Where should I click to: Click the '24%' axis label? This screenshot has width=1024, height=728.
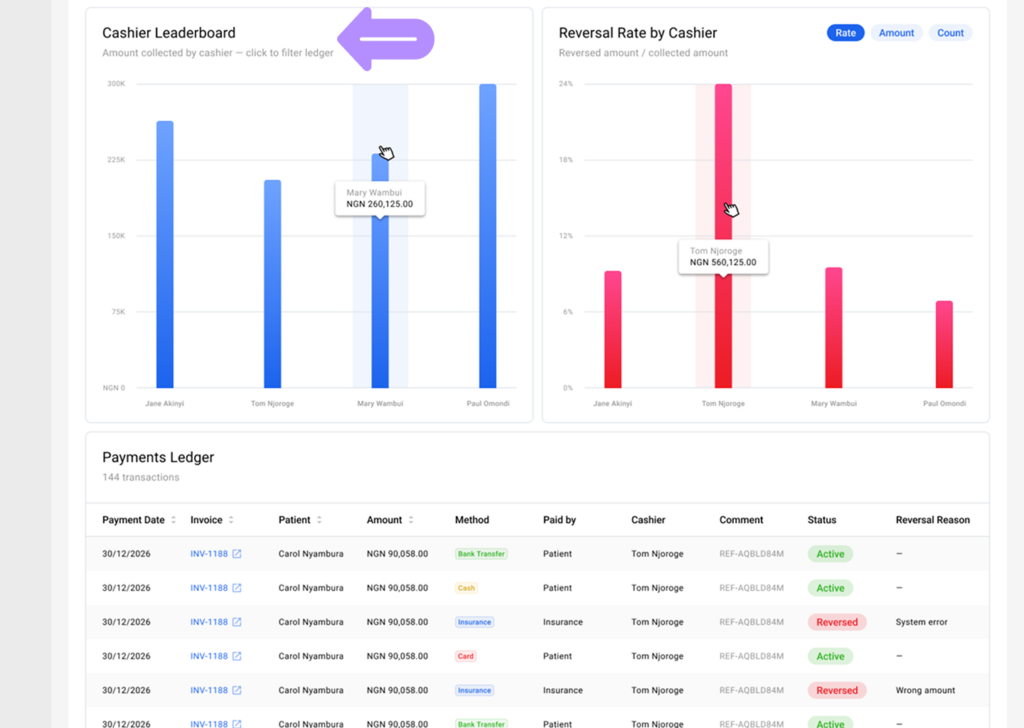[x=566, y=84]
